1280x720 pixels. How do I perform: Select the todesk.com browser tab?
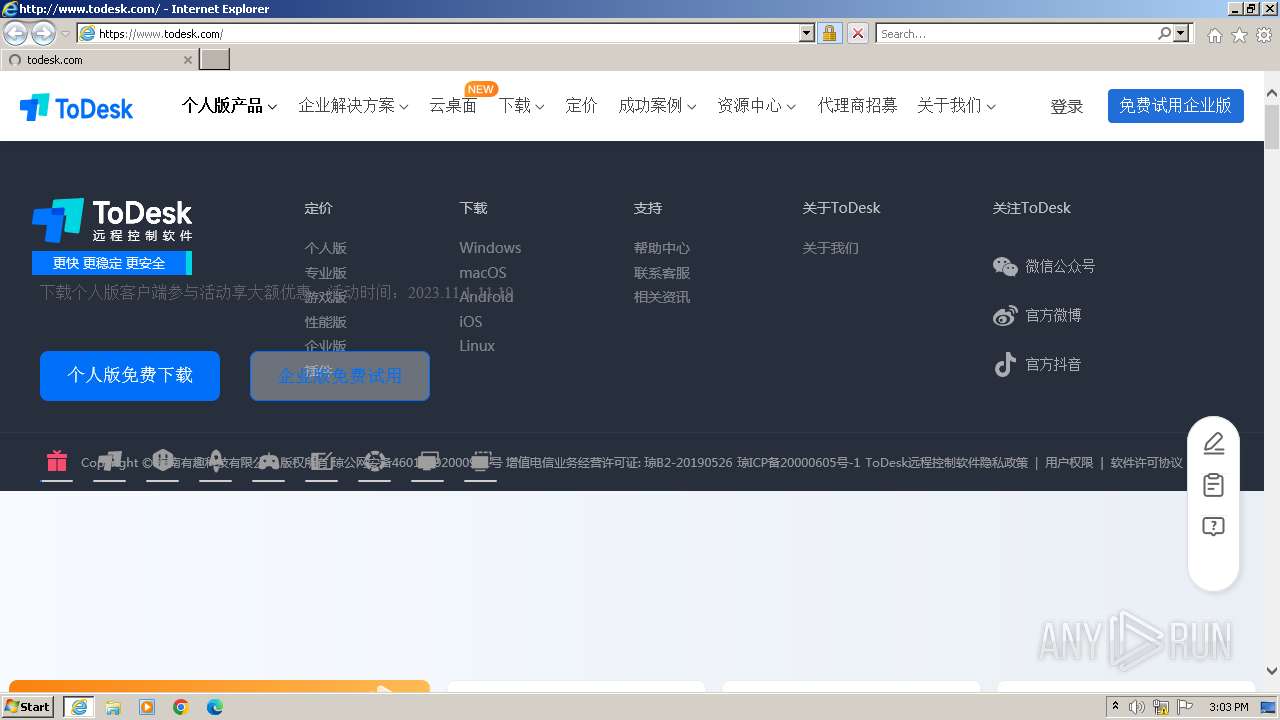98,59
